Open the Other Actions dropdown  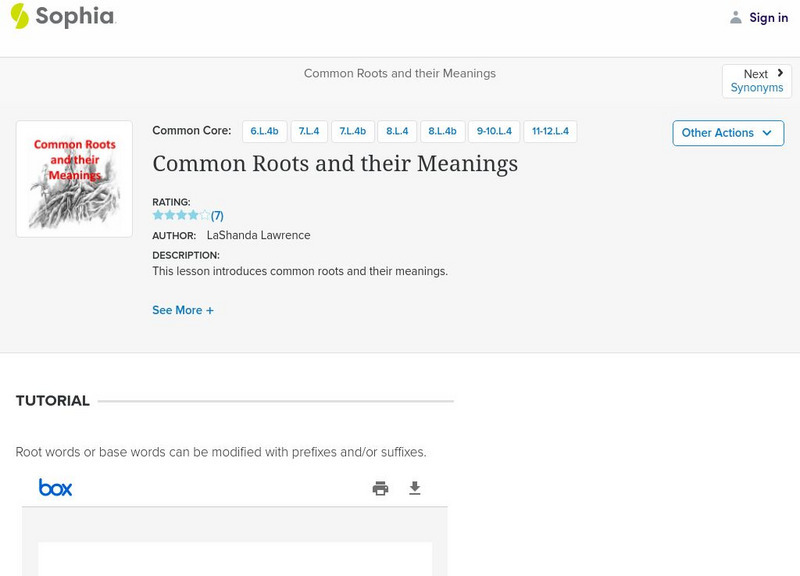click(x=727, y=133)
